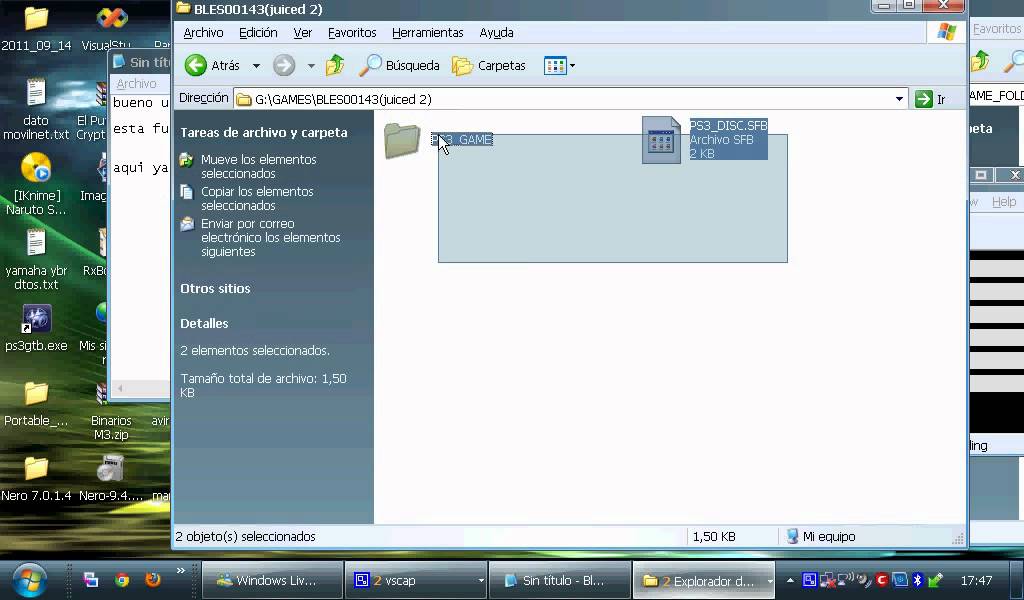Open the forward history dropdown arrow
Screen dimensions: 1024x600
(311, 65)
